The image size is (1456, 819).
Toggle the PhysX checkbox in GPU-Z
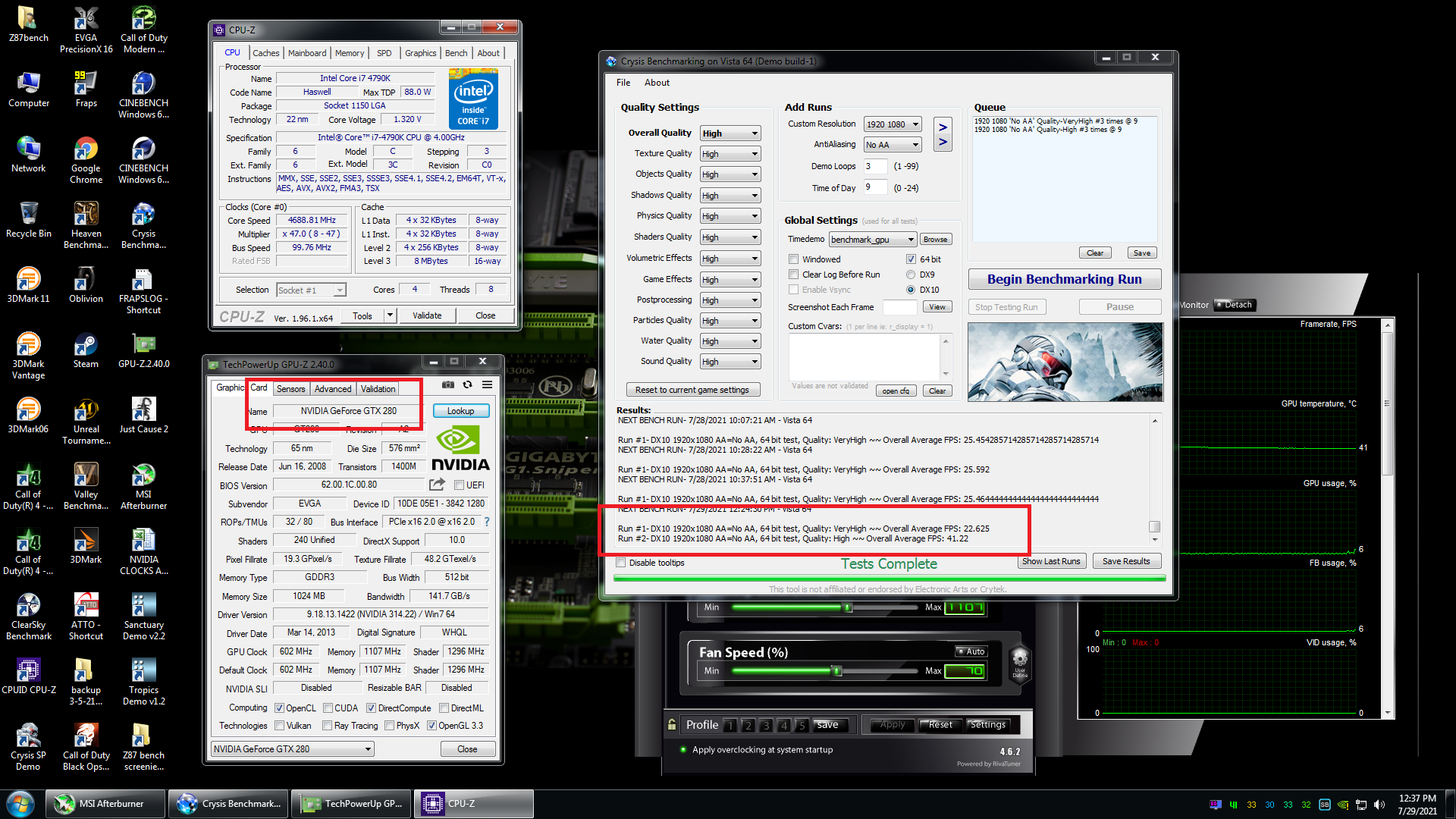tap(389, 726)
